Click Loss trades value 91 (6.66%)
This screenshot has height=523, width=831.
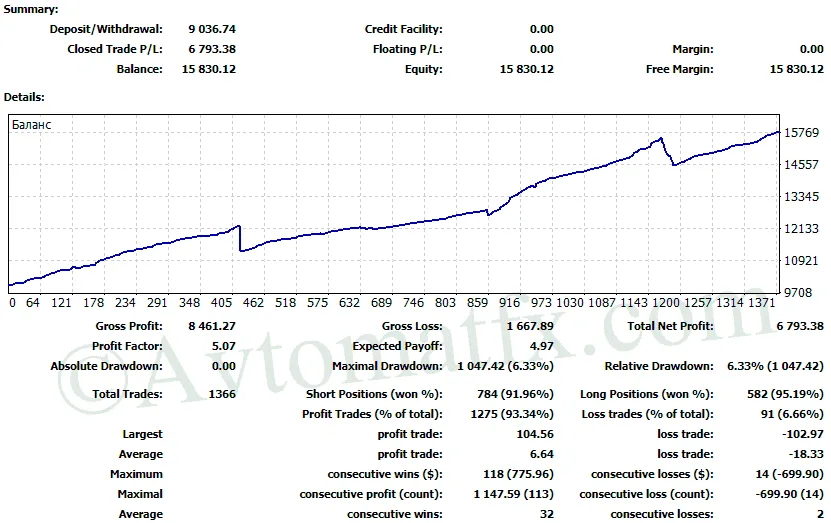(x=792, y=415)
